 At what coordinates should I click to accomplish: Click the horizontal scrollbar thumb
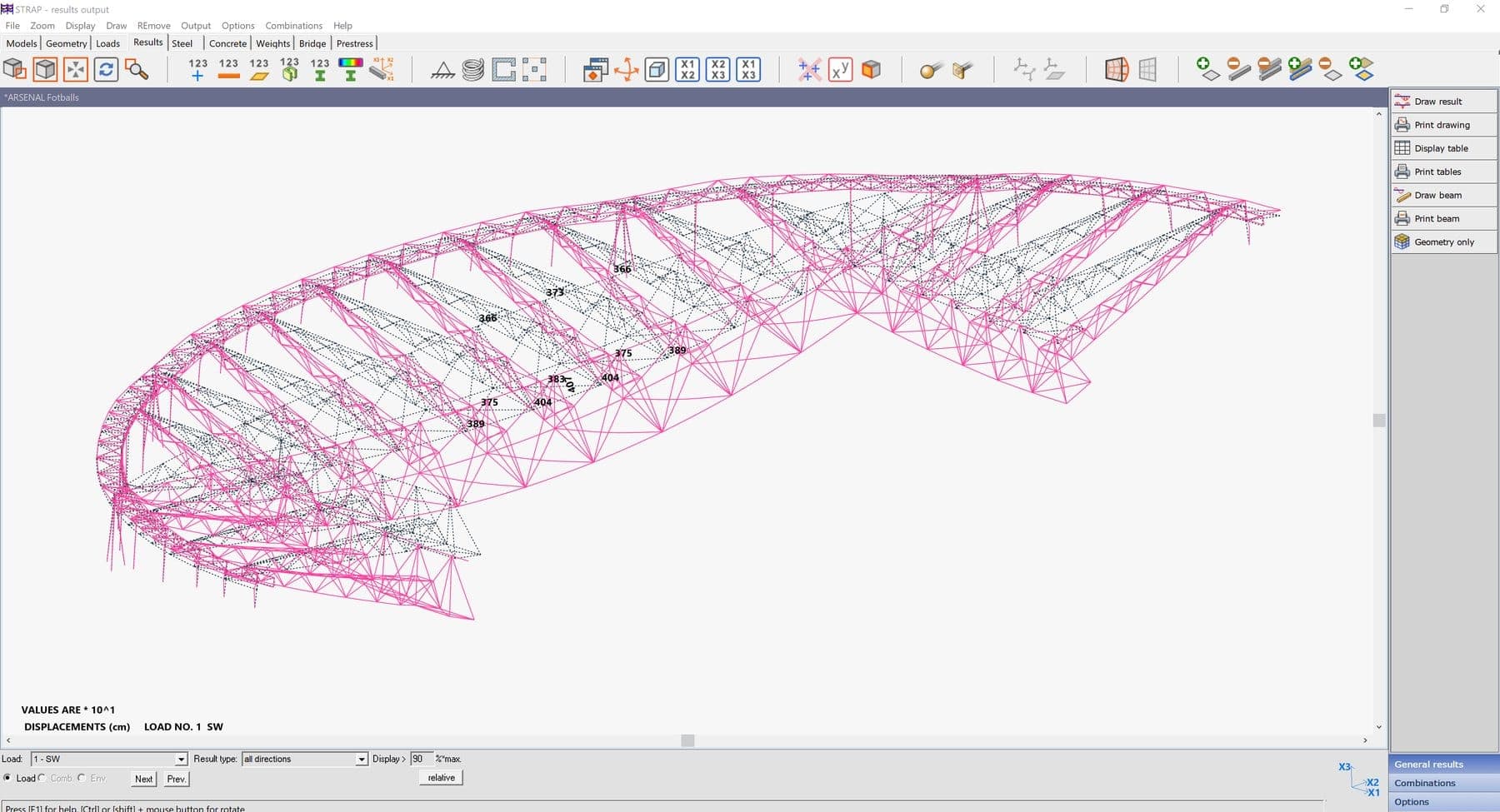pyautogui.click(x=687, y=740)
